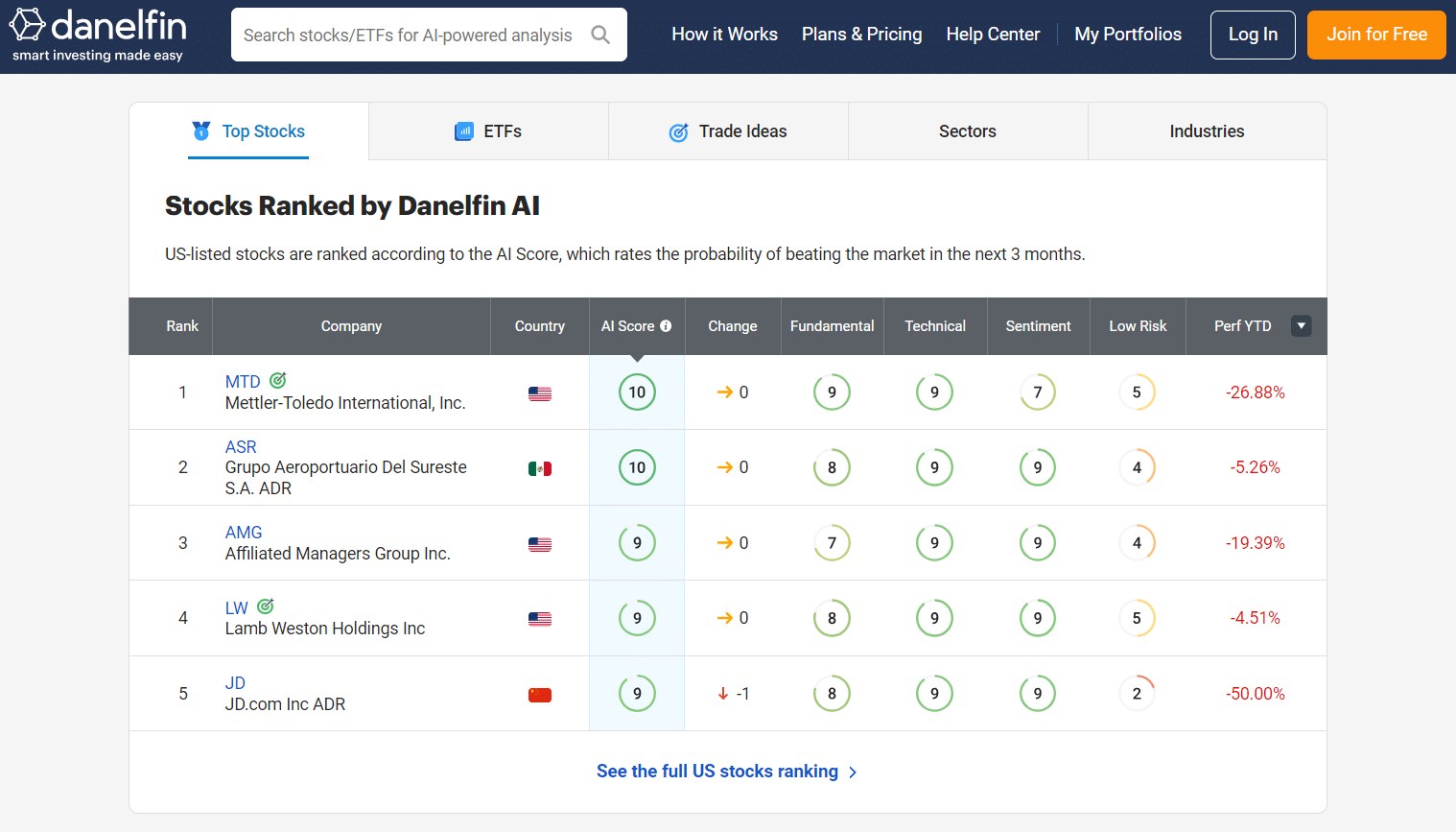Click MTD change sideways arrow
Viewport: 1456px width, 832px height.
[725, 392]
